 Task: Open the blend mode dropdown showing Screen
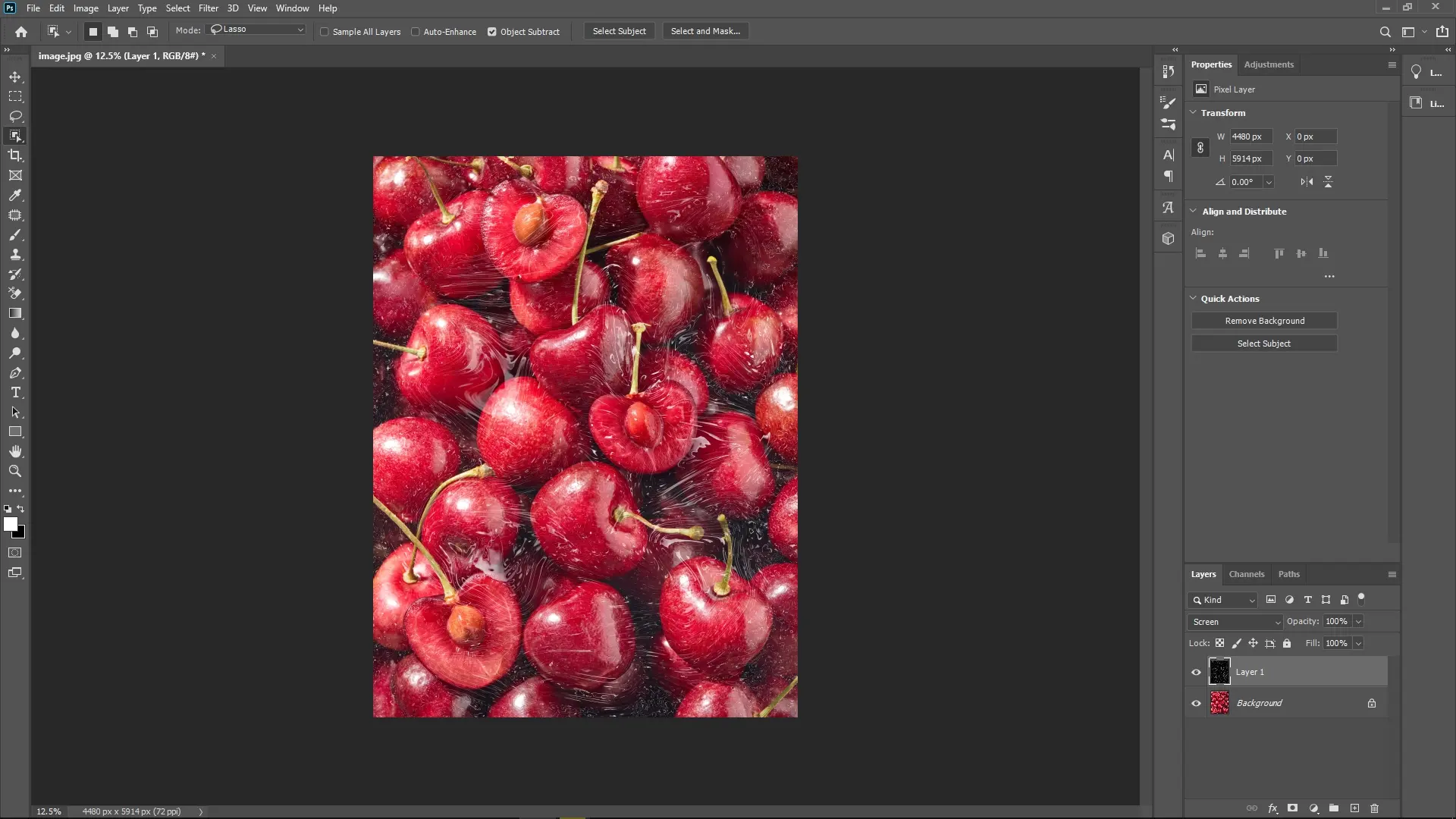click(1235, 621)
